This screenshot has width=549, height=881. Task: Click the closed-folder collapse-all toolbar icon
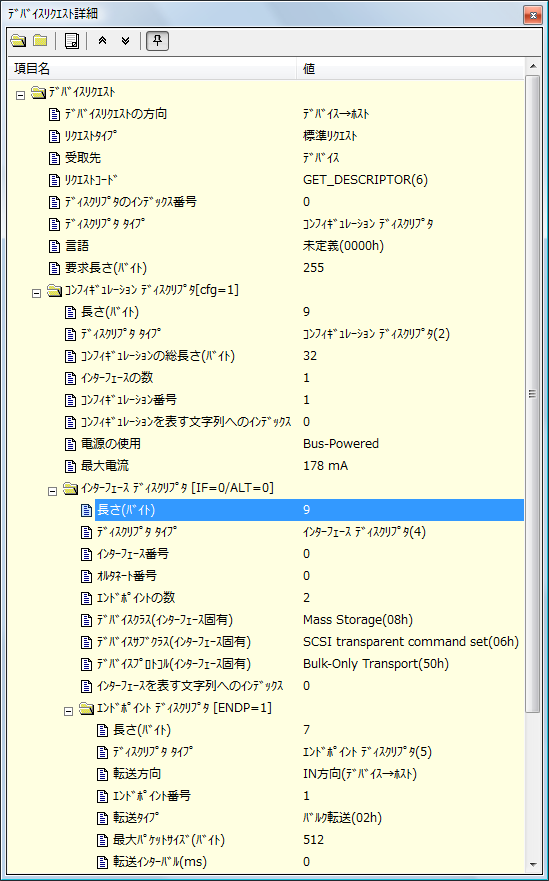click(40, 40)
